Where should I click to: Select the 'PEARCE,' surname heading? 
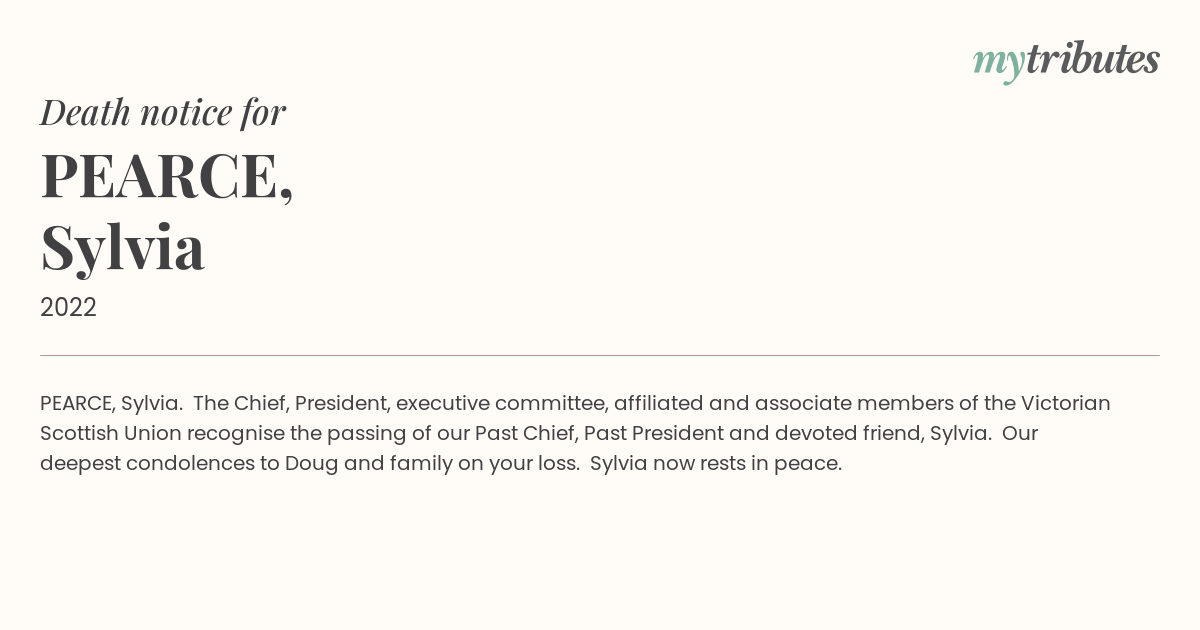pos(167,176)
